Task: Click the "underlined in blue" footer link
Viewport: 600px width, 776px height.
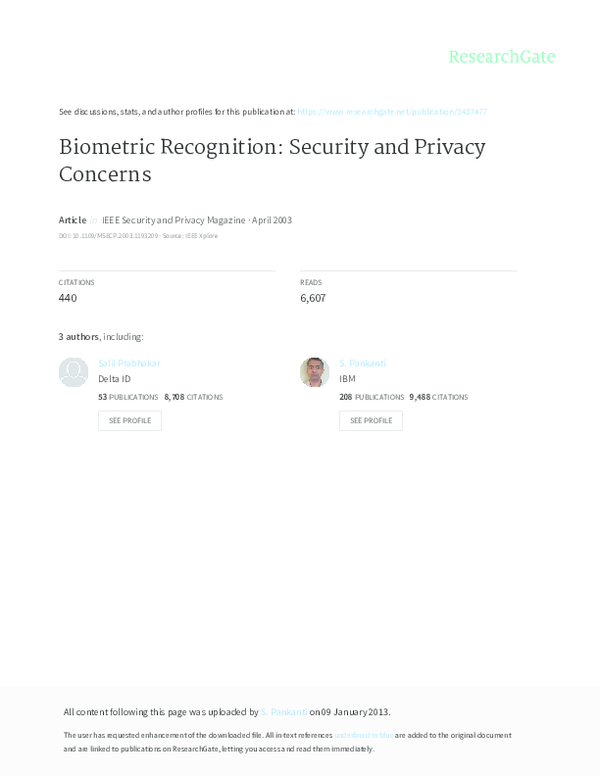Action: pos(363,735)
